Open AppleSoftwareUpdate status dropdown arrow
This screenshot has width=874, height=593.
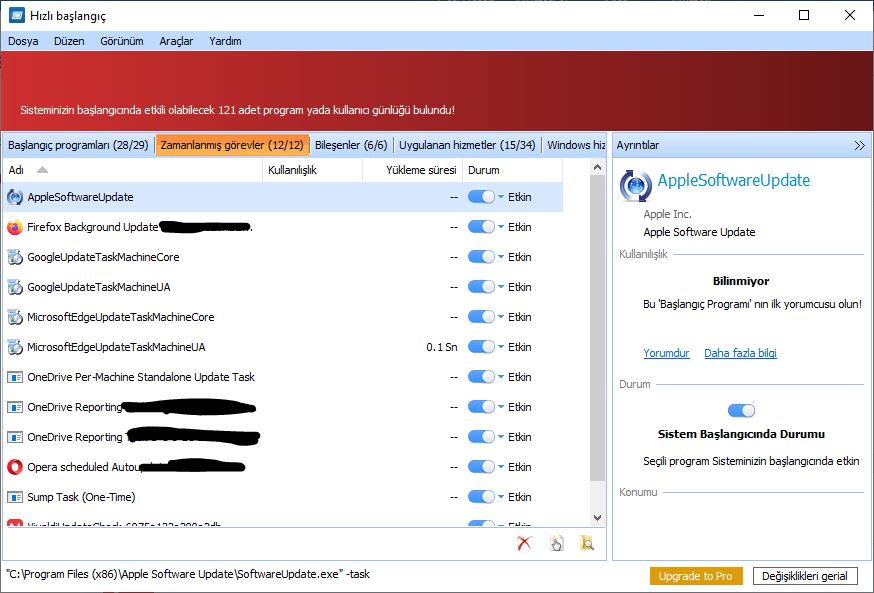click(501, 197)
